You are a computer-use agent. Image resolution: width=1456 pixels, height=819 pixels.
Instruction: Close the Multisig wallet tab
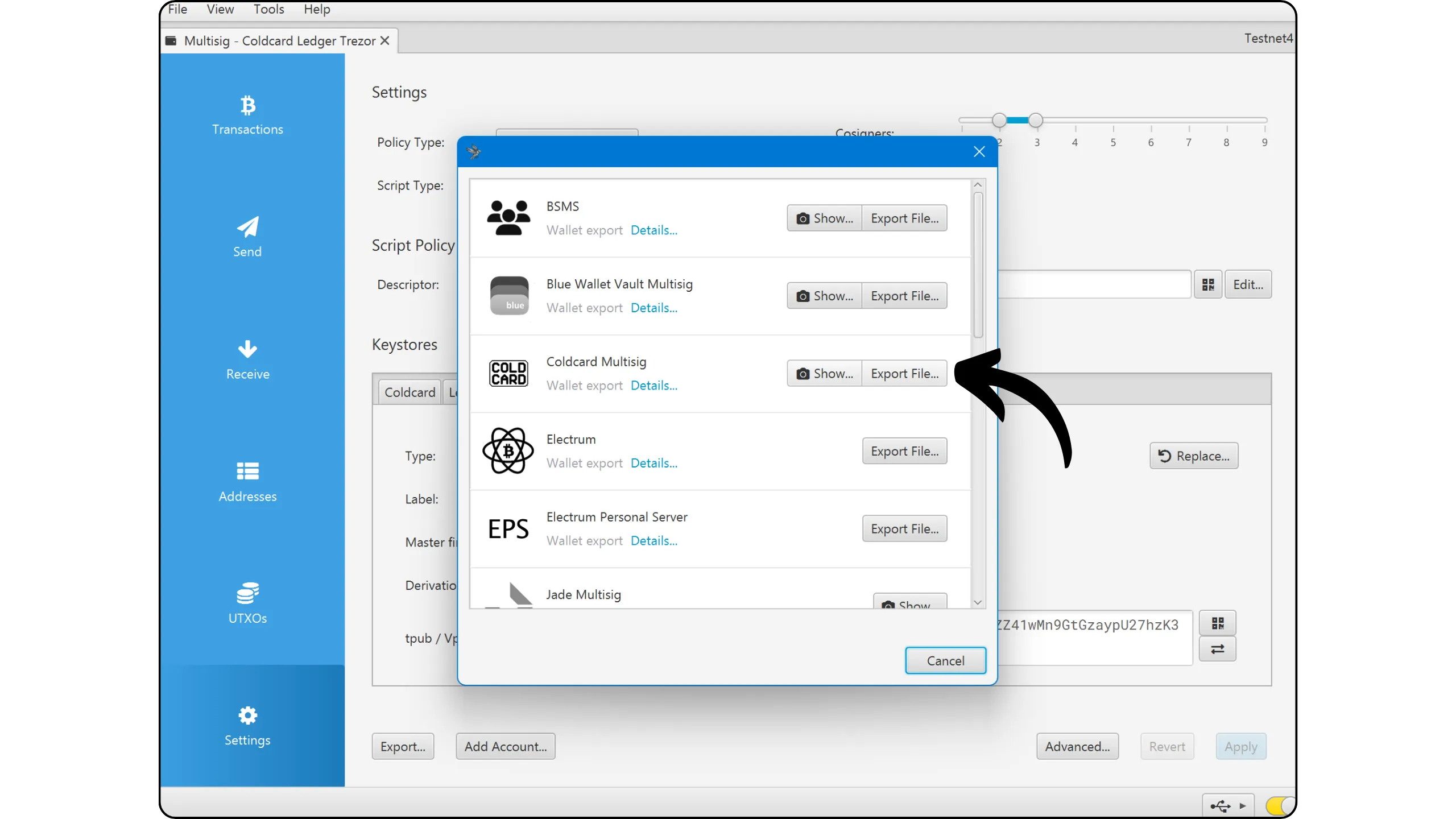point(385,41)
